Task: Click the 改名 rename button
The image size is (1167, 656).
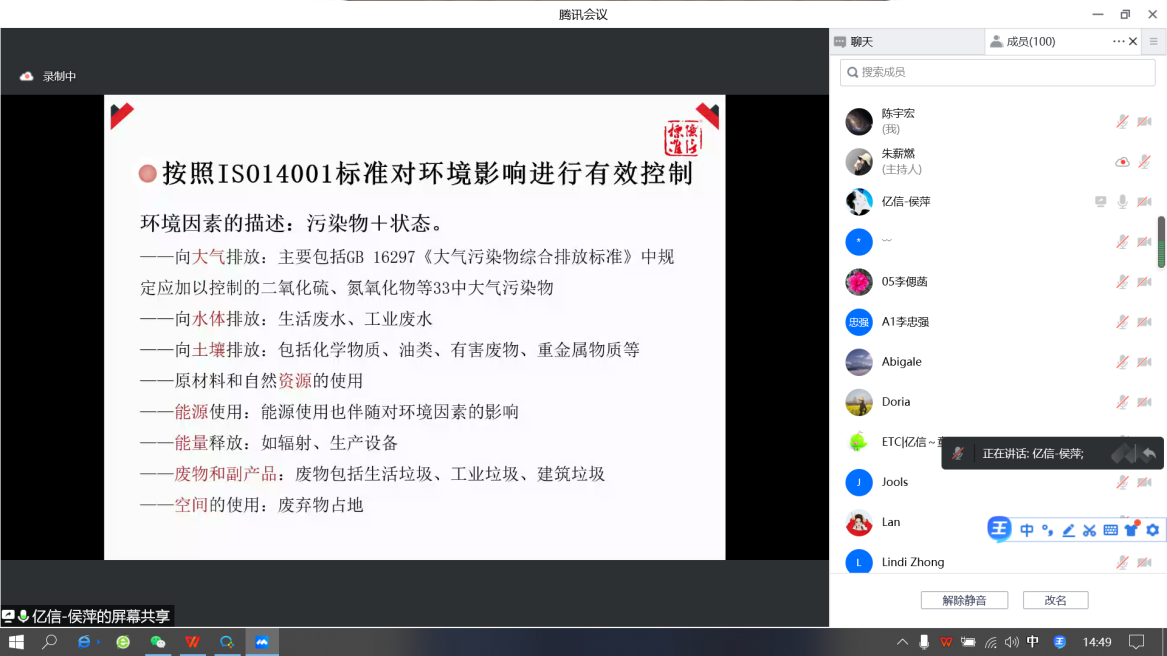Action: (1055, 599)
